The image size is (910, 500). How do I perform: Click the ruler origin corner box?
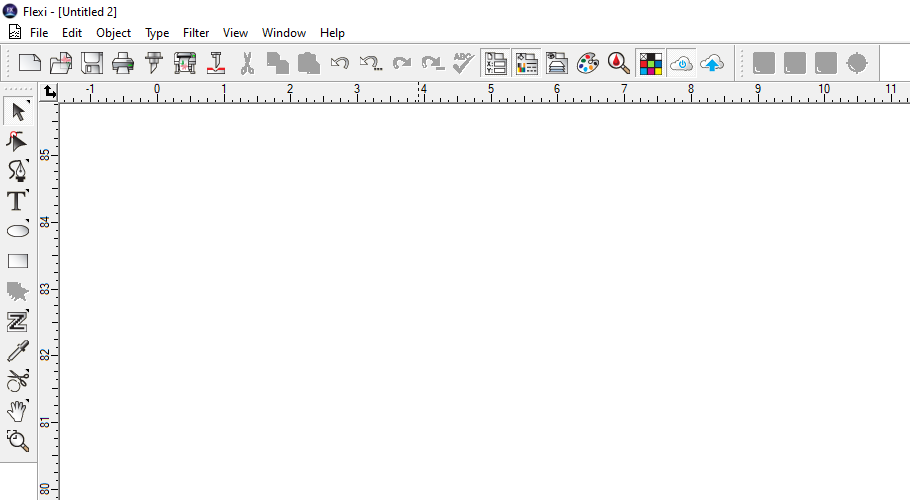click(50, 92)
